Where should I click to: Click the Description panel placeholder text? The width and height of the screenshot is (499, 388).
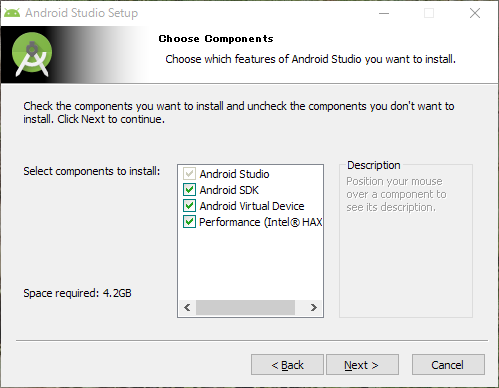396,194
